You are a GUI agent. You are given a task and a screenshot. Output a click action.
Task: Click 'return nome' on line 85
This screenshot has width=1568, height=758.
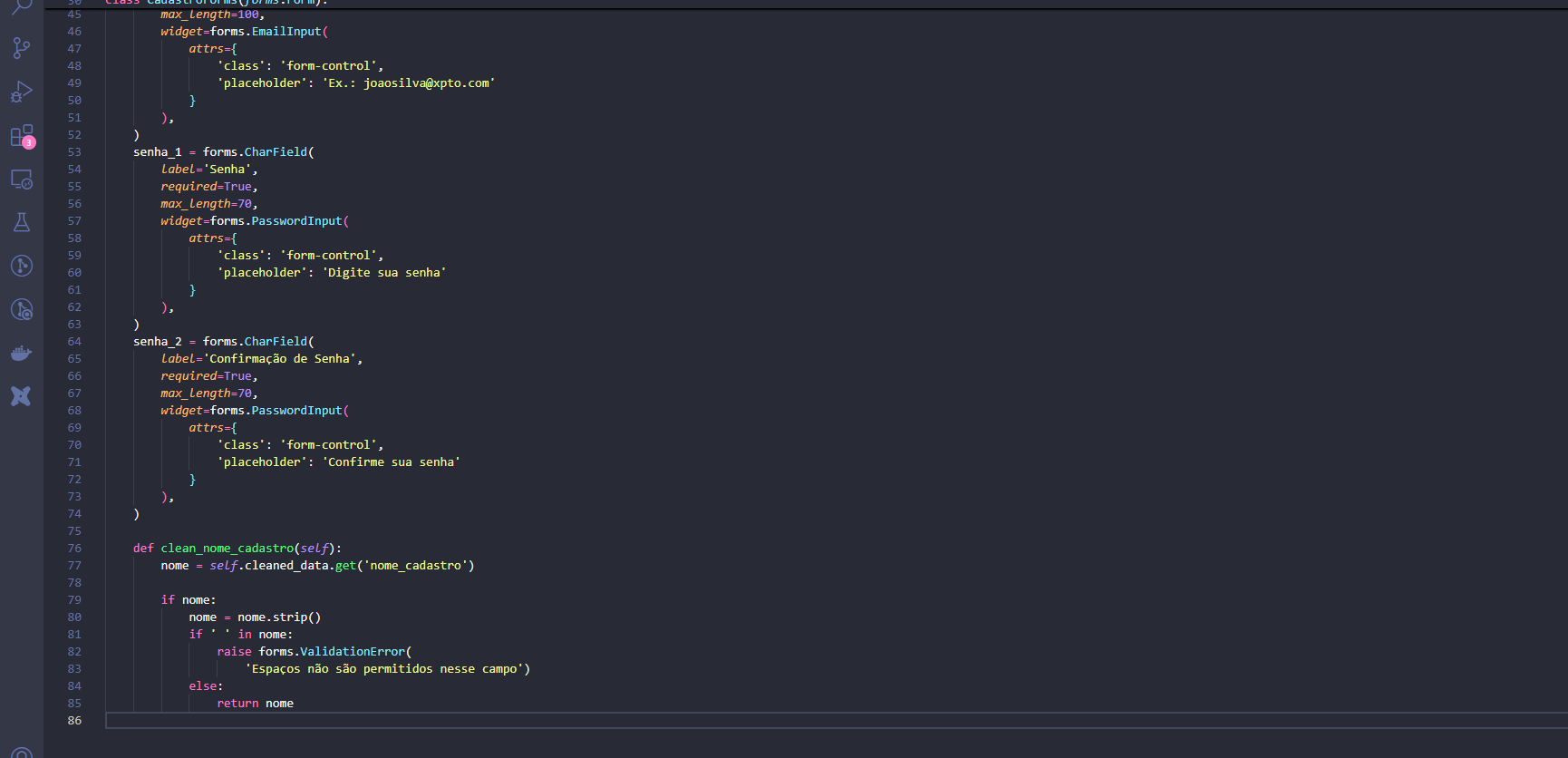[256, 704]
